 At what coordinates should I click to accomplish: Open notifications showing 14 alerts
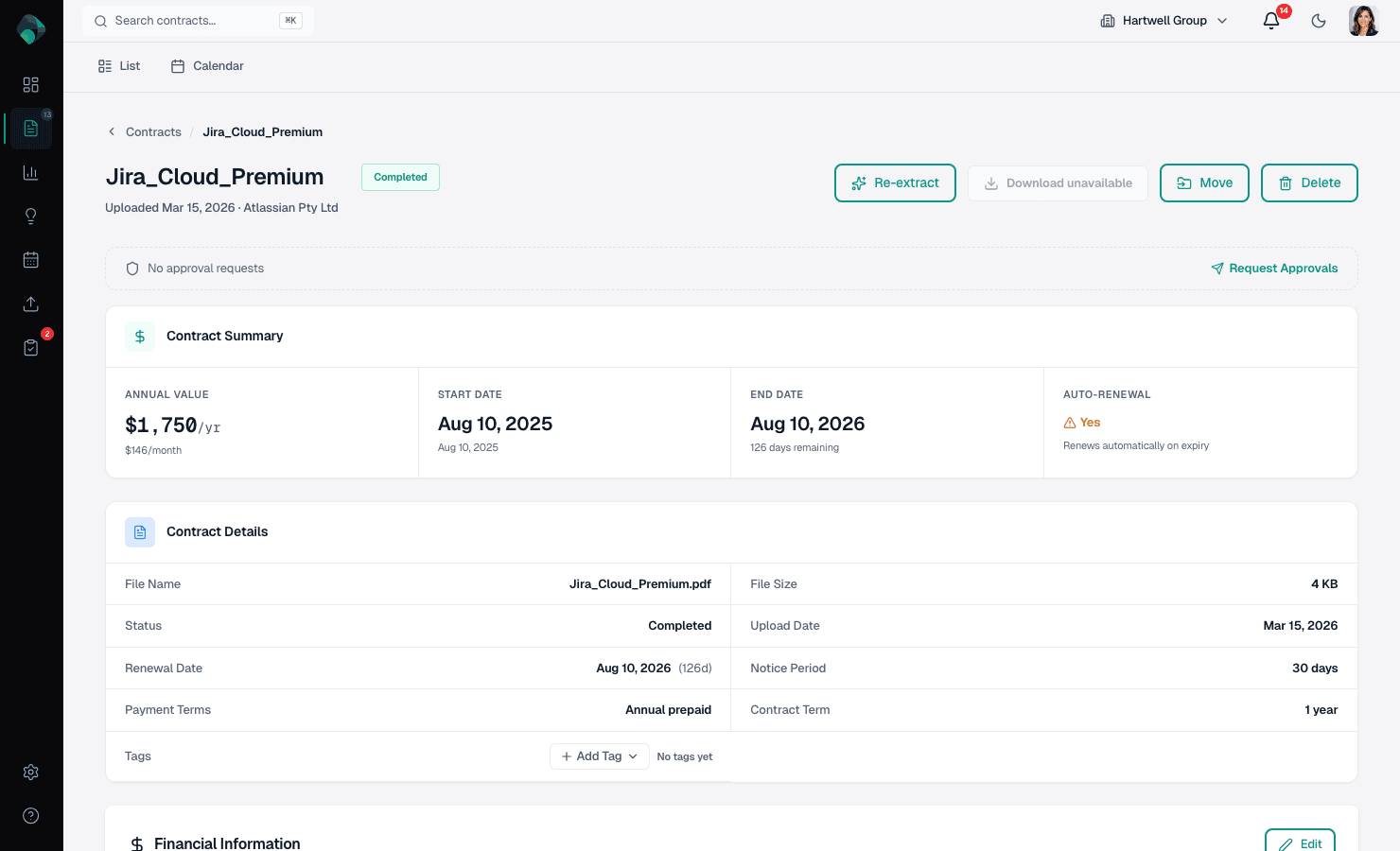pyautogui.click(x=1271, y=20)
